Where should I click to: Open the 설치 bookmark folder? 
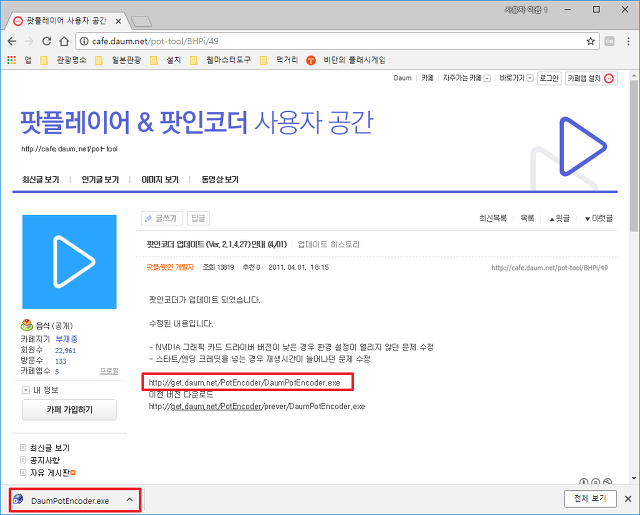(165, 60)
